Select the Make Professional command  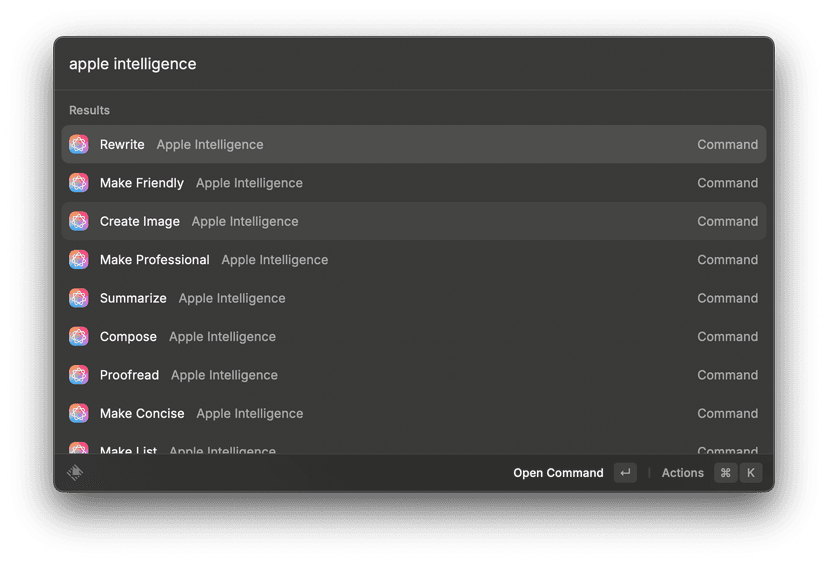pyautogui.click(x=414, y=260)
